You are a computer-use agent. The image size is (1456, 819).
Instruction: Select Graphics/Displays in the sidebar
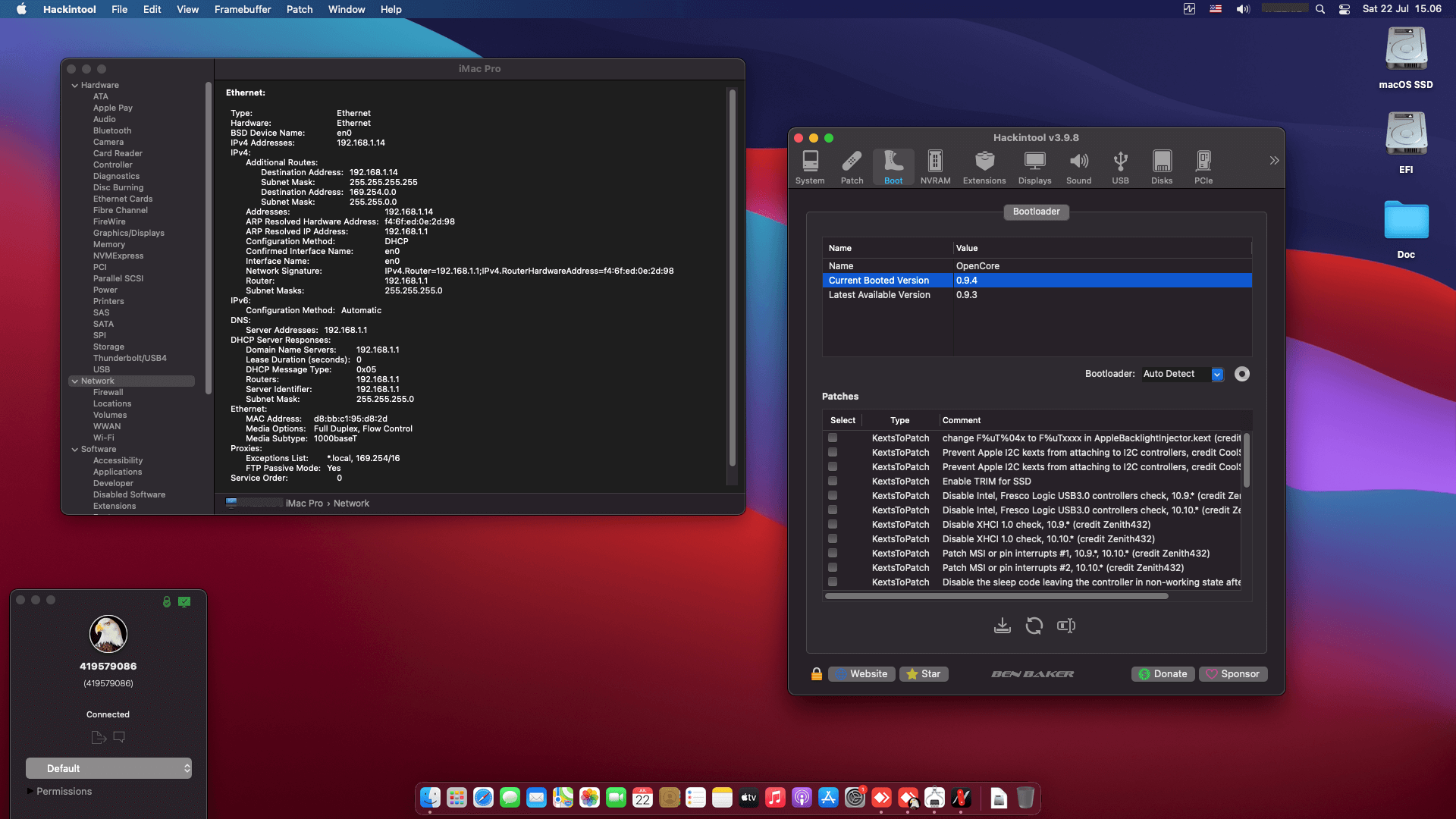point(128,234)
